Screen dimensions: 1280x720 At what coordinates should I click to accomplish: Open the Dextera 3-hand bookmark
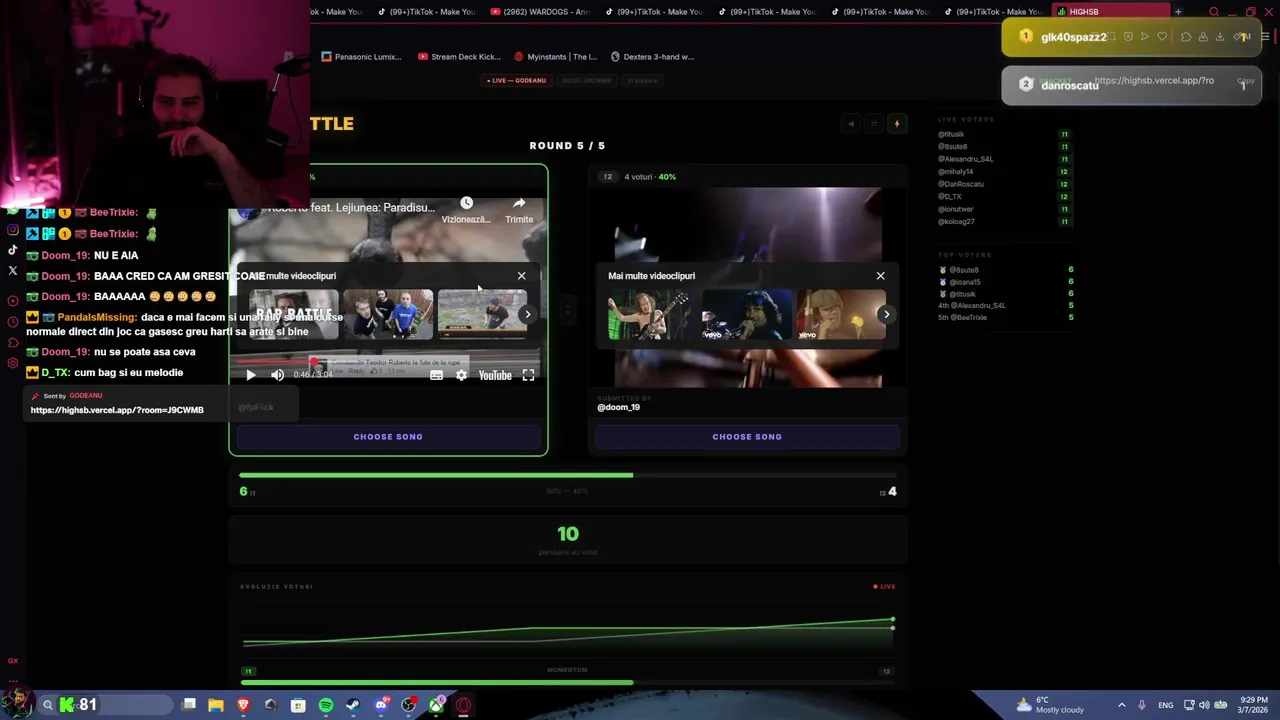652,57
